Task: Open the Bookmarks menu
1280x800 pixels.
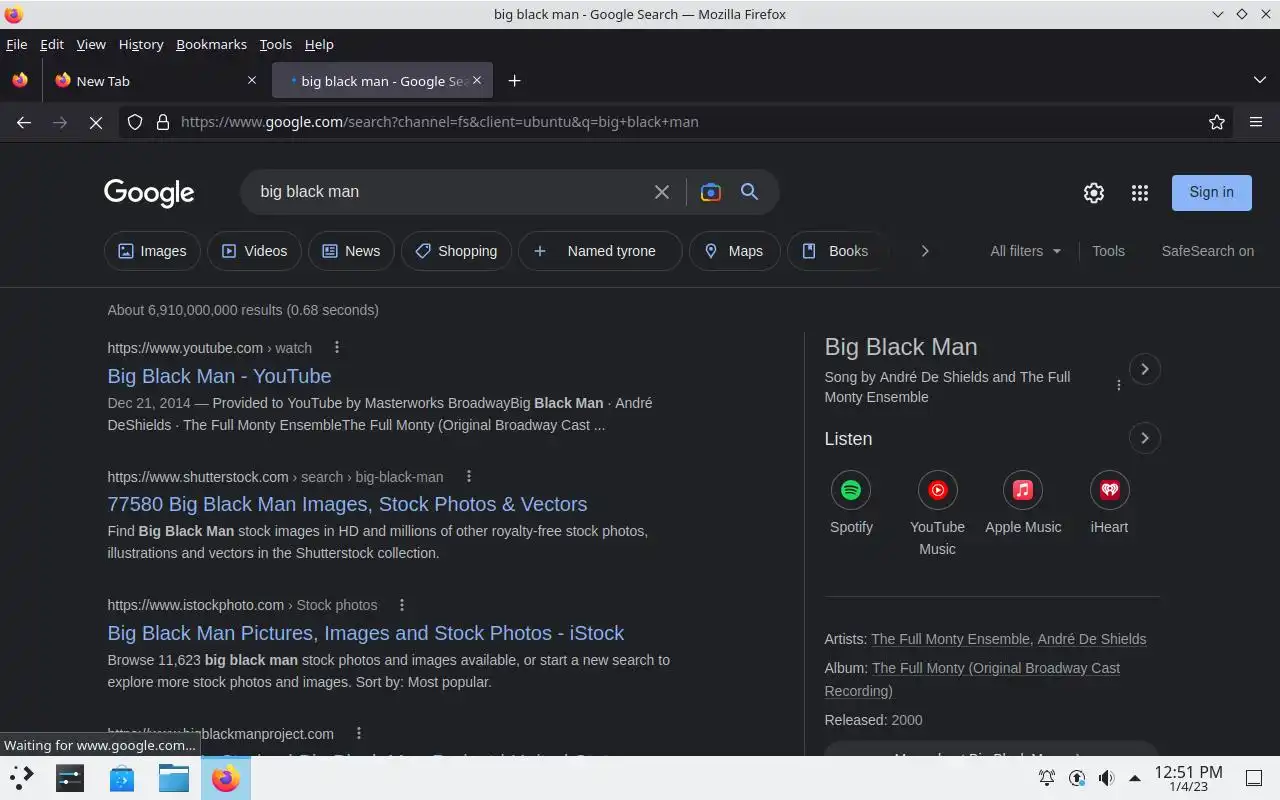Action: [x=211, y=44]
